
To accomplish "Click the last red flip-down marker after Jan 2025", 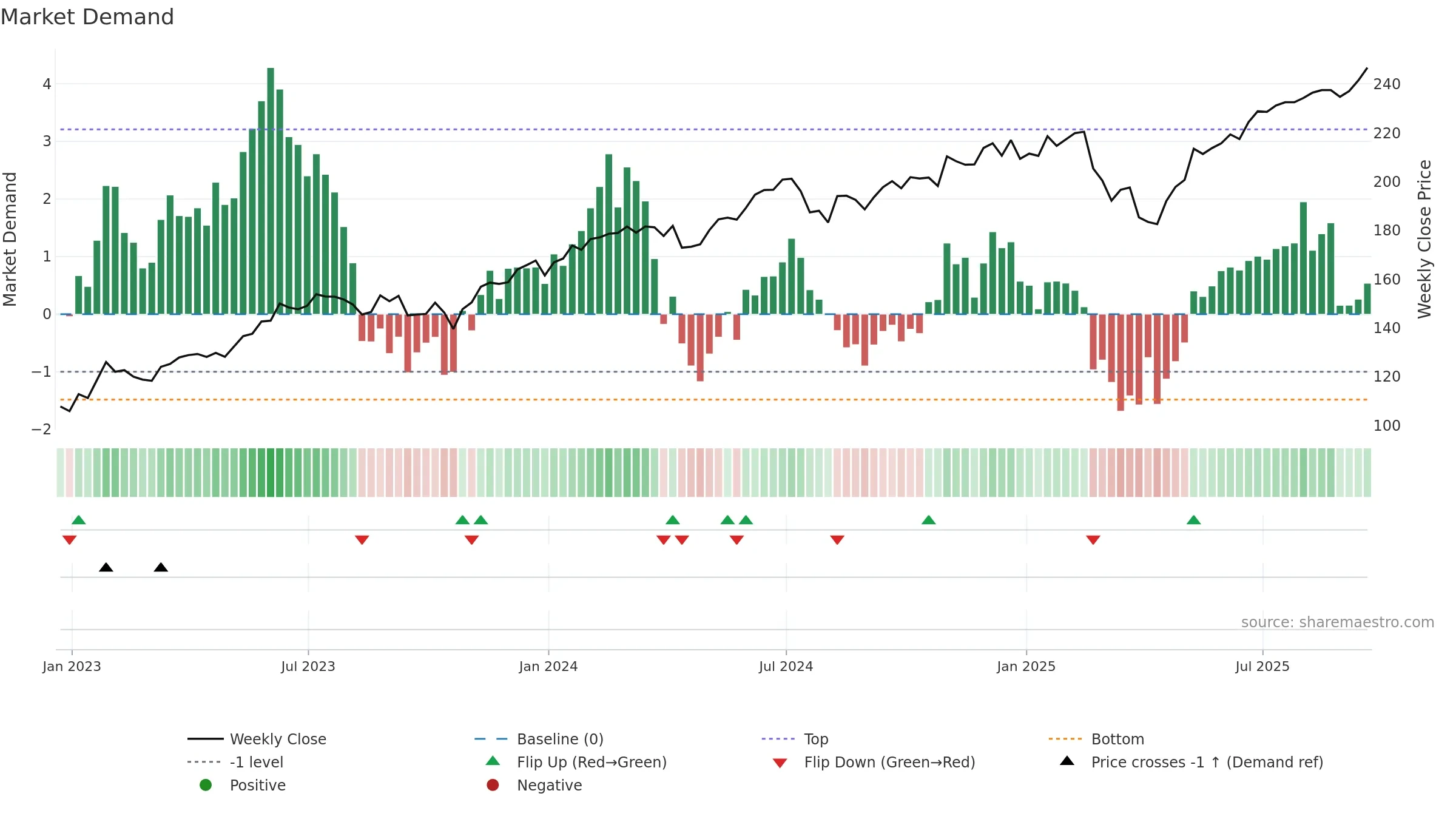I will click(1093, 540).
